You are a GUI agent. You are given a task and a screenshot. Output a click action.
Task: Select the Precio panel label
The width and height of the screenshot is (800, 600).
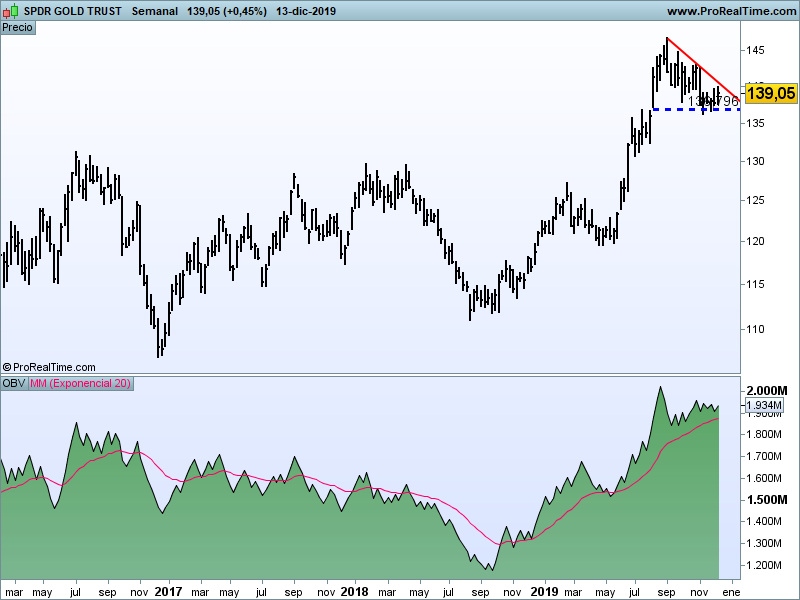pos(18,27)
